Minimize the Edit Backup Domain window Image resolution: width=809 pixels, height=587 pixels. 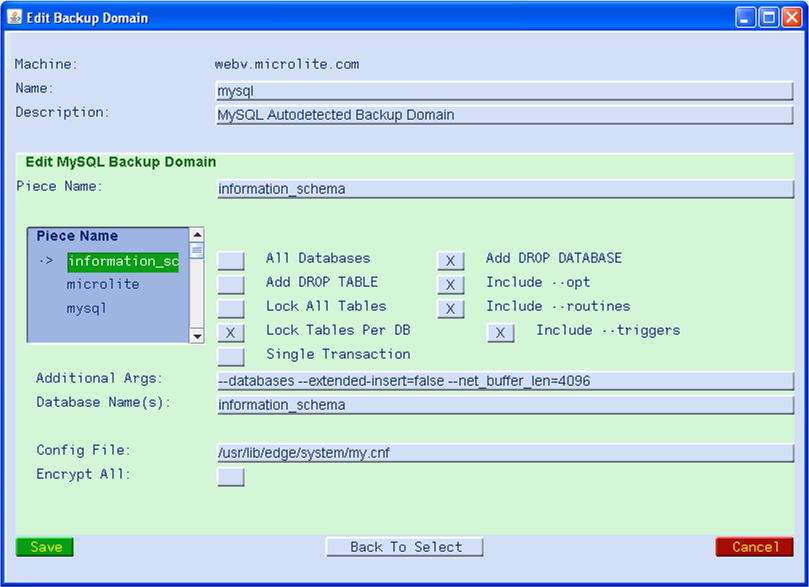coord(745,17)
